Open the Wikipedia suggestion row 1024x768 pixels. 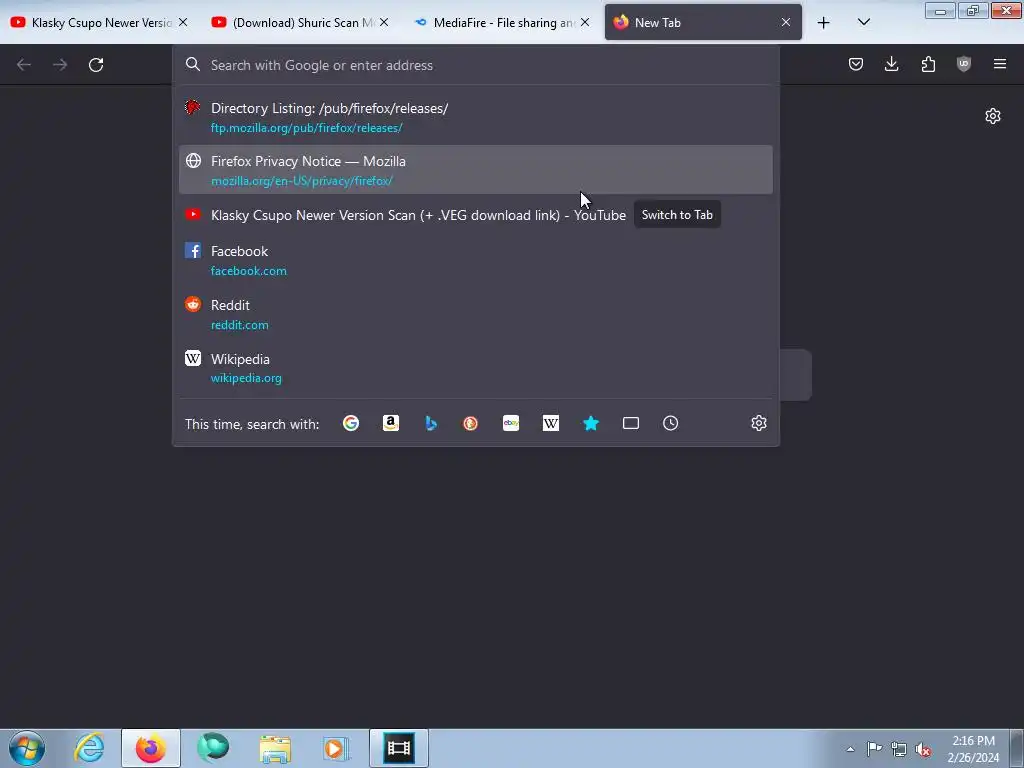click(x=476, y=368)
